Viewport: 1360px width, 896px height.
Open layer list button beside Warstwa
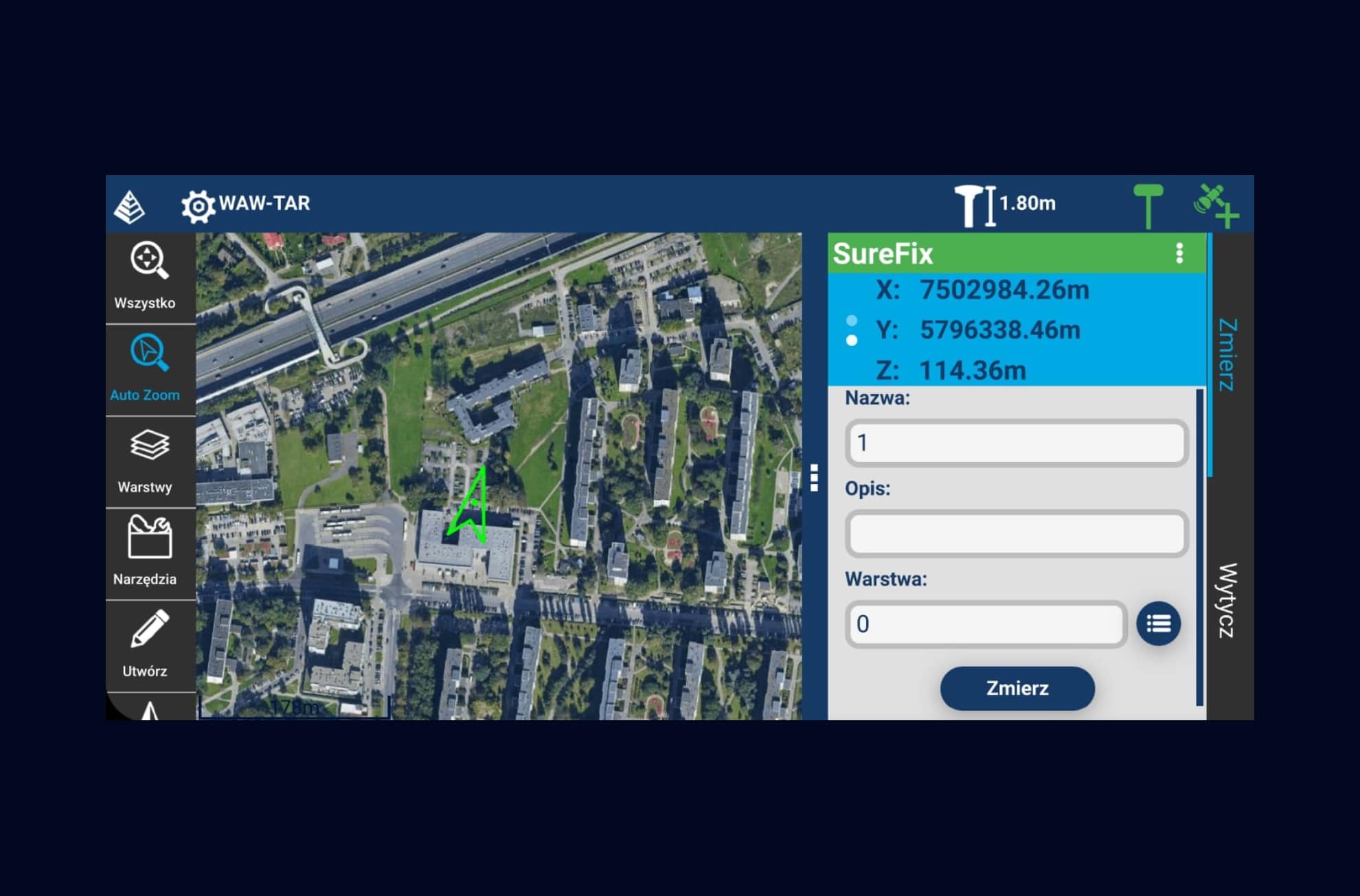point(1158,624)
